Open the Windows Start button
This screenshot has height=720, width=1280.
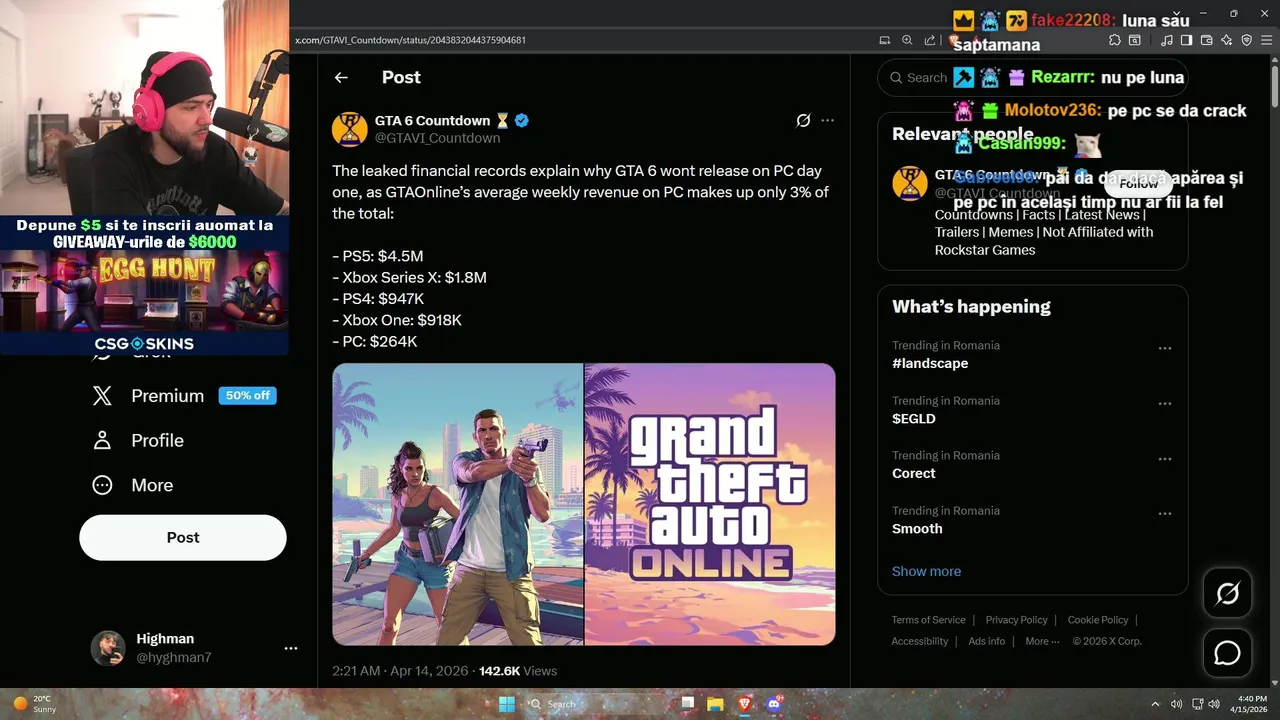pyautogui.click(x=506, y=704)
